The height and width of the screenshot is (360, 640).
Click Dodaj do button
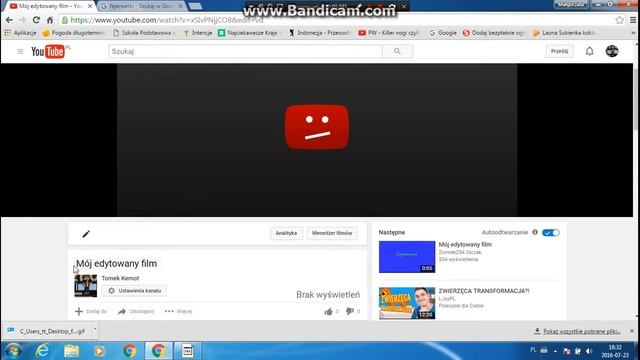tap(91, 311)
